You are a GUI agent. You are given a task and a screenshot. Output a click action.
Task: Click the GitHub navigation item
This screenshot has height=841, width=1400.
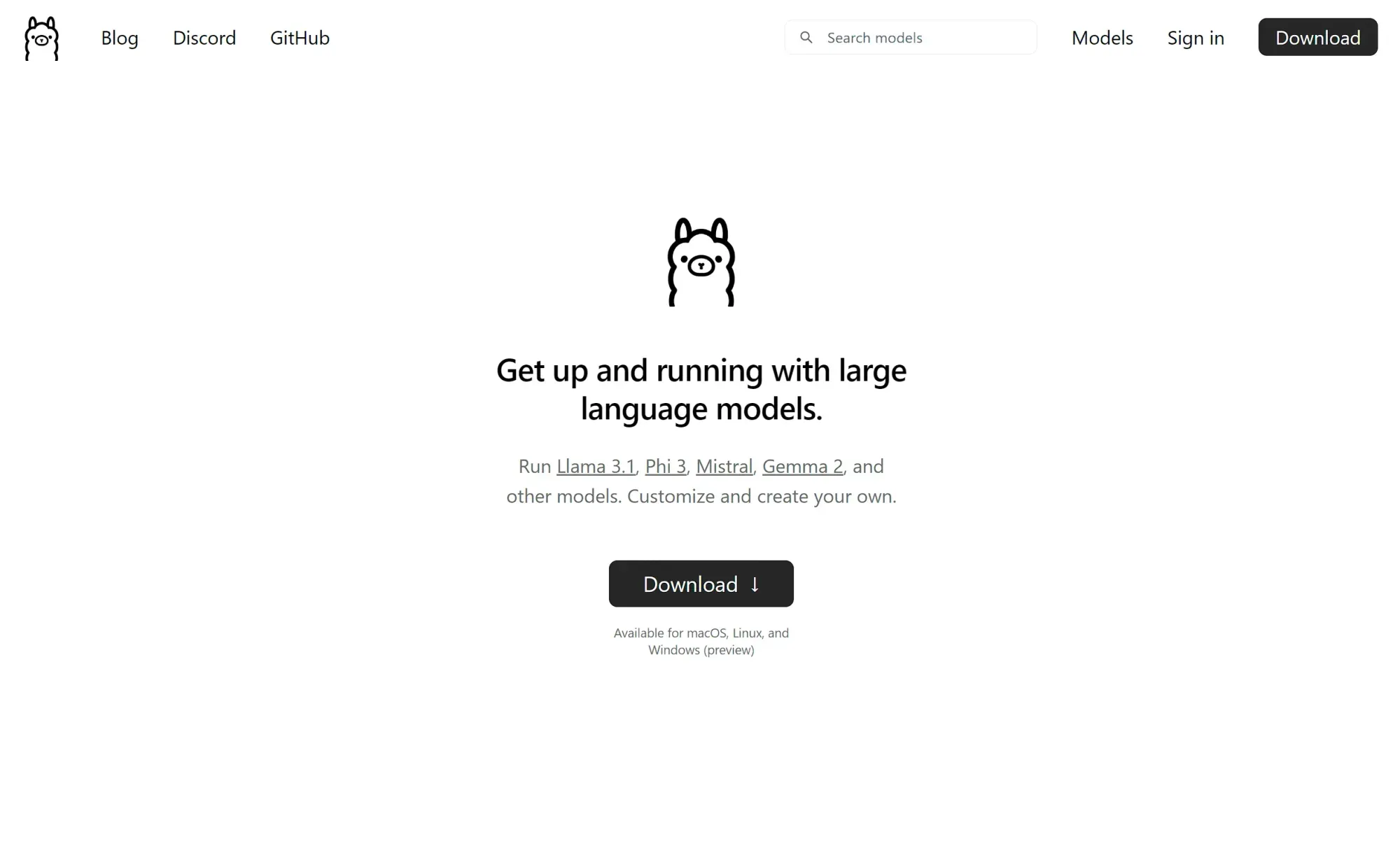tap(300, 37)
